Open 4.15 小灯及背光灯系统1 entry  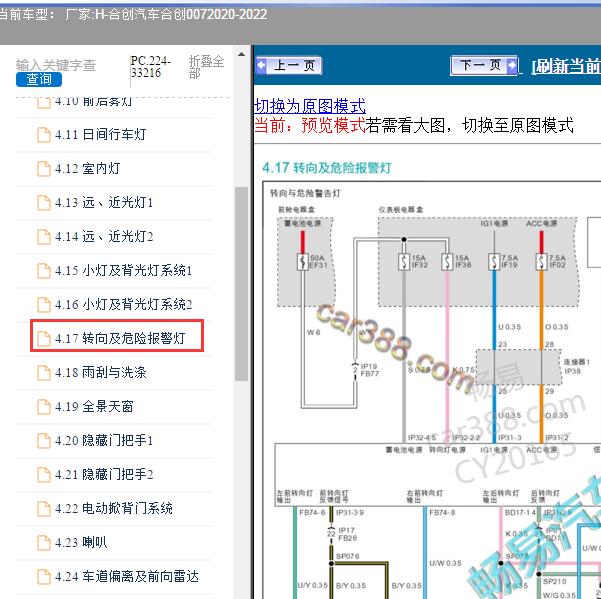(x=123, y=270)
